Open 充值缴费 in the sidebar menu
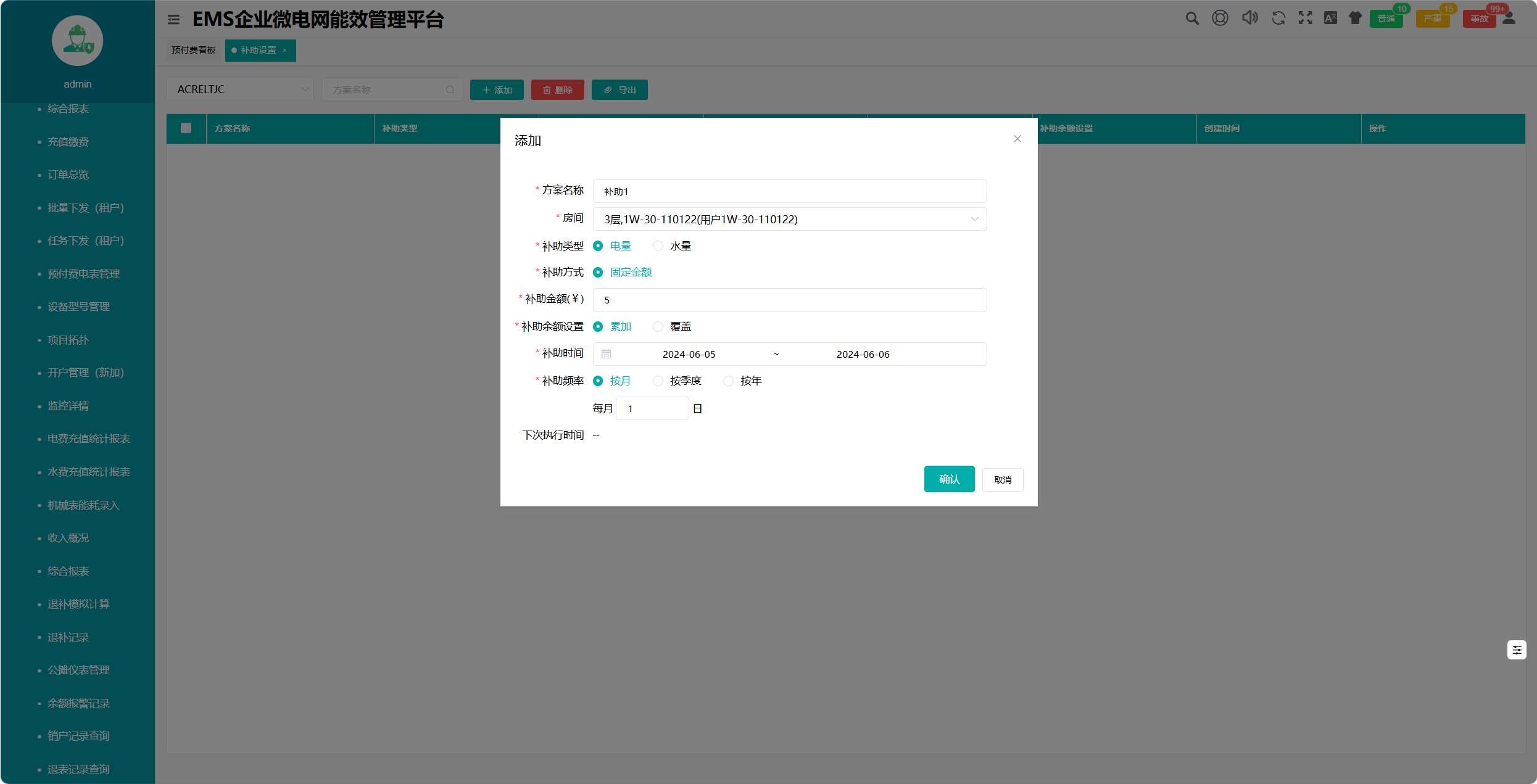This screenshot has height=784, width=1537. (x=68, y=142)
